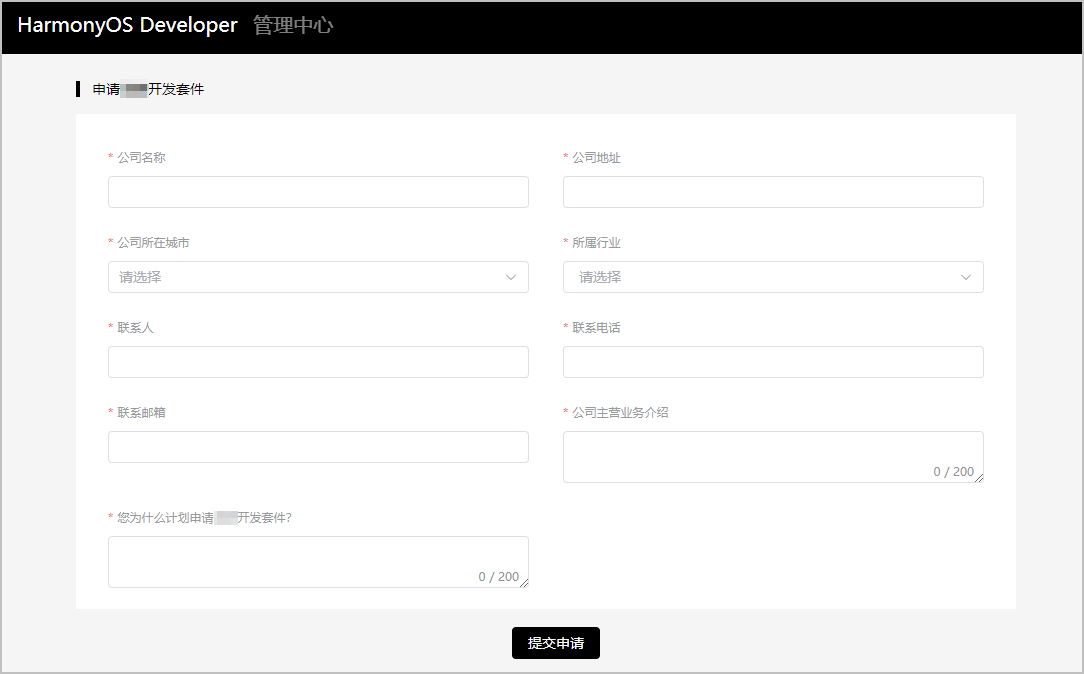The width and height of the screenshot is (1084, 674).
Task: Click the HarmonyOS Developer logo text
Action: (x=127, y=26)
